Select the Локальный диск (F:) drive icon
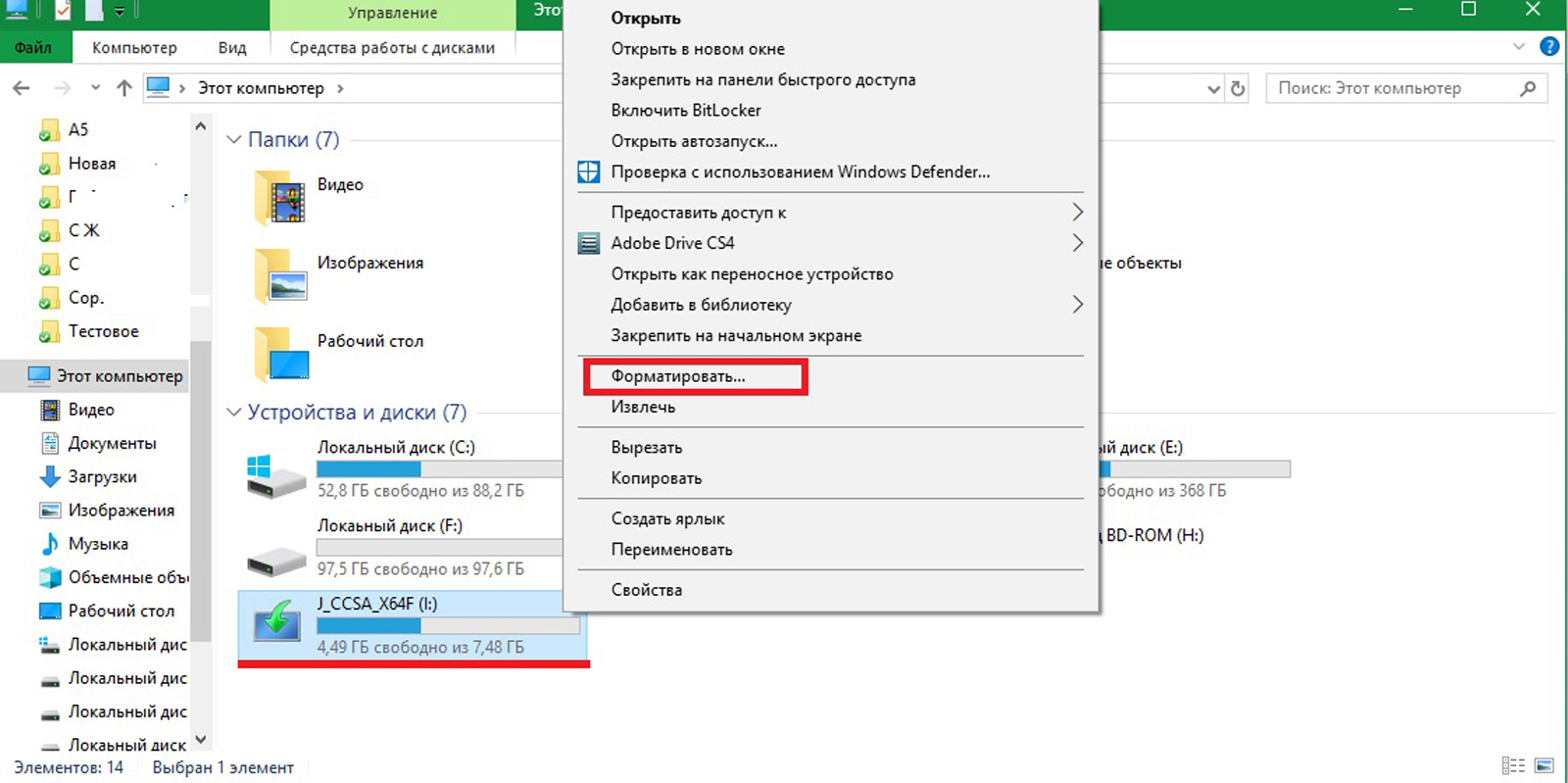 275,560
